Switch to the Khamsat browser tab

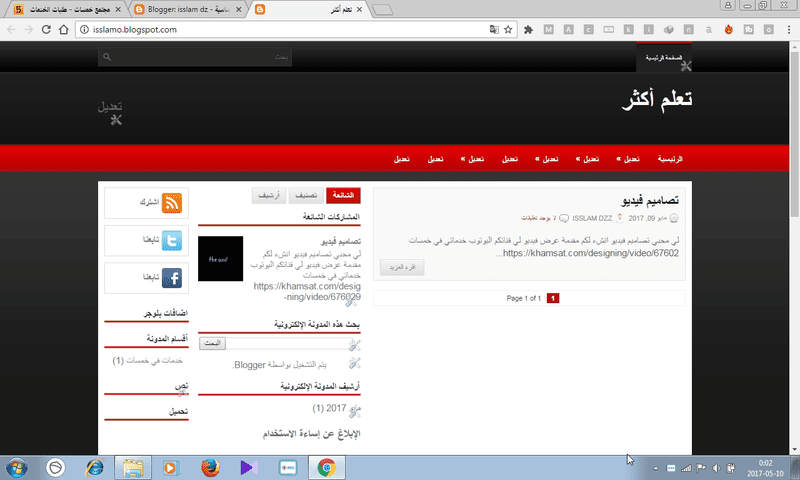[x=67, y=9]
